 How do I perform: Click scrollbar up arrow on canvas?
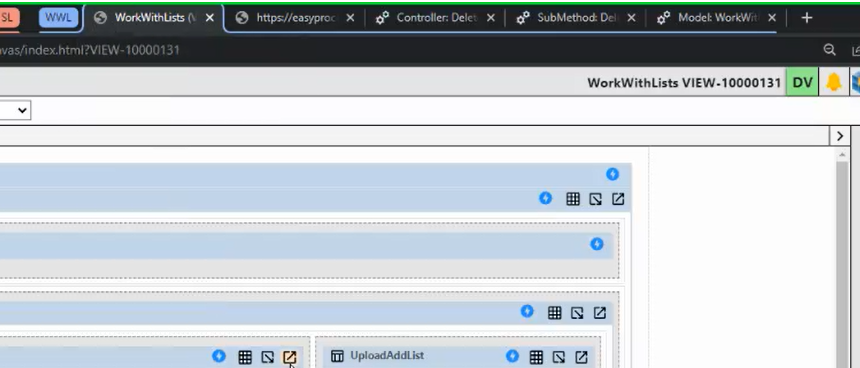point(842,156)
